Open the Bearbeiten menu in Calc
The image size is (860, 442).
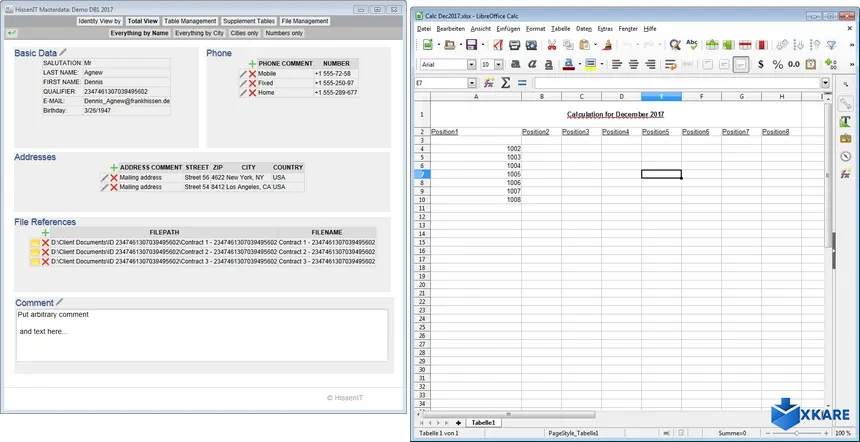(451, 29)
